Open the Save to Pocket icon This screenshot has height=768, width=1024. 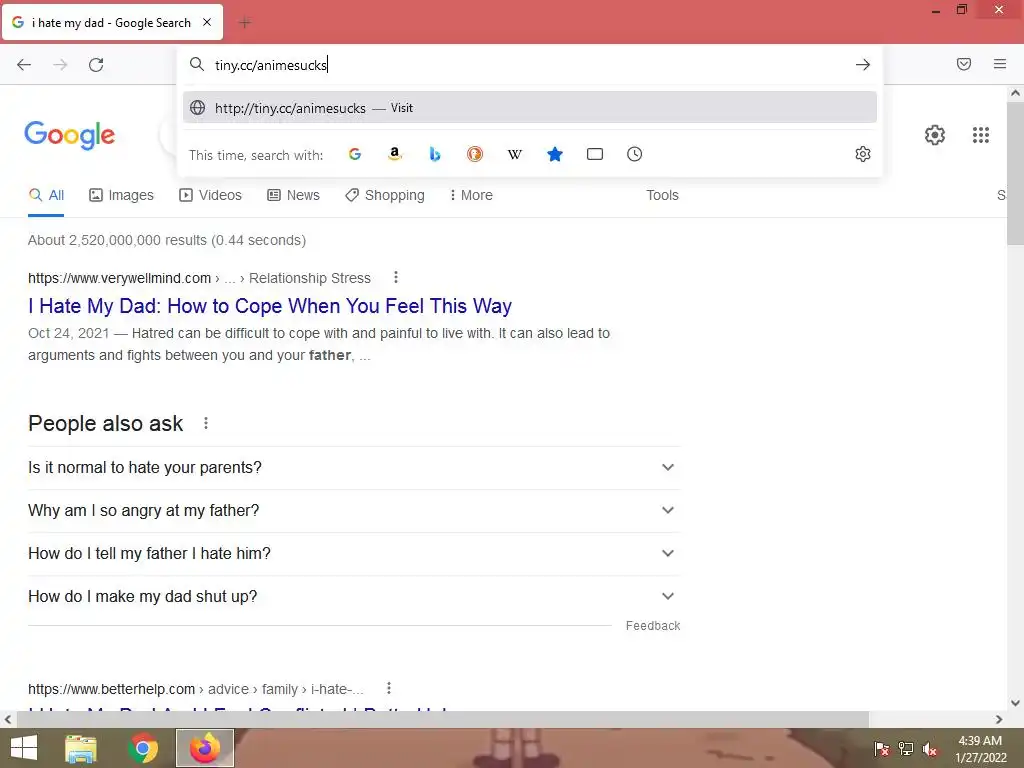pos(964,64)
